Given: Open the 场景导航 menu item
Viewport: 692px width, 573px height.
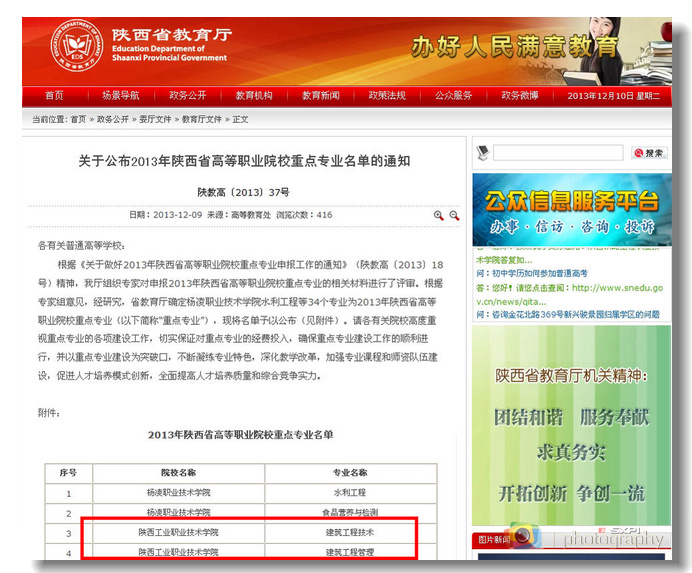Looking at the screenshot, I should (x=120, y=96).
